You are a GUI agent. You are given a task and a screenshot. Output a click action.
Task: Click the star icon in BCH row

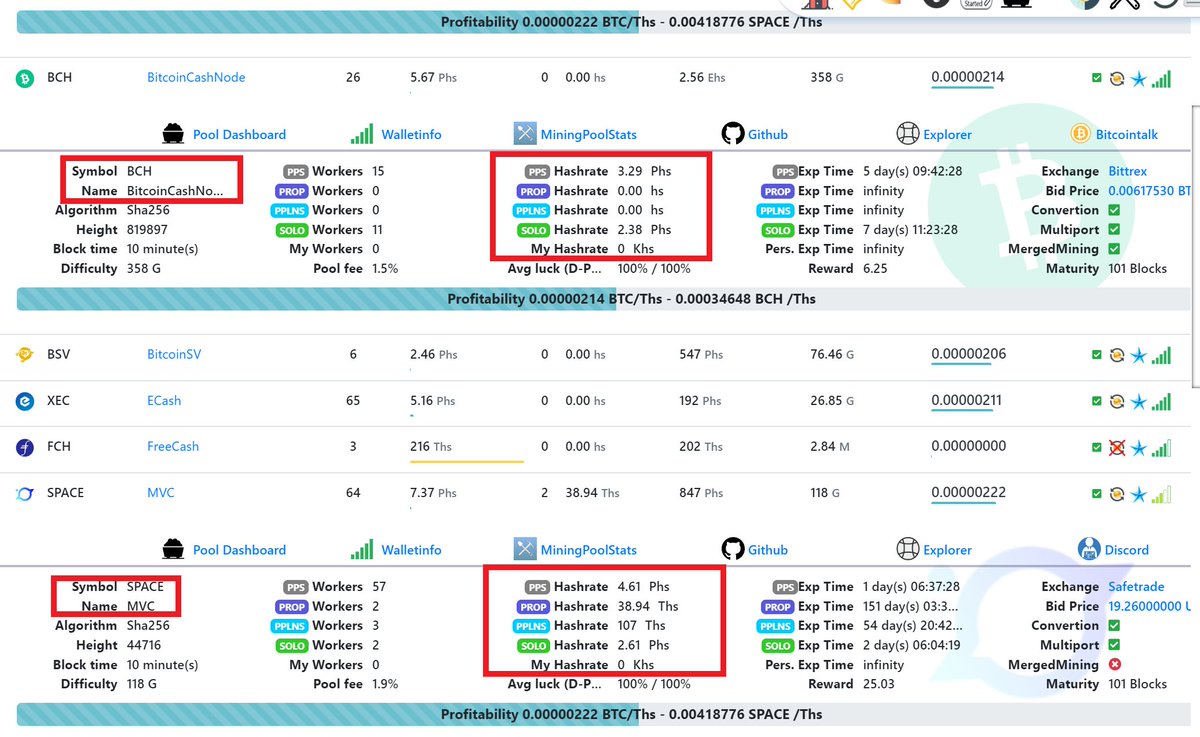click(1138, 78)
